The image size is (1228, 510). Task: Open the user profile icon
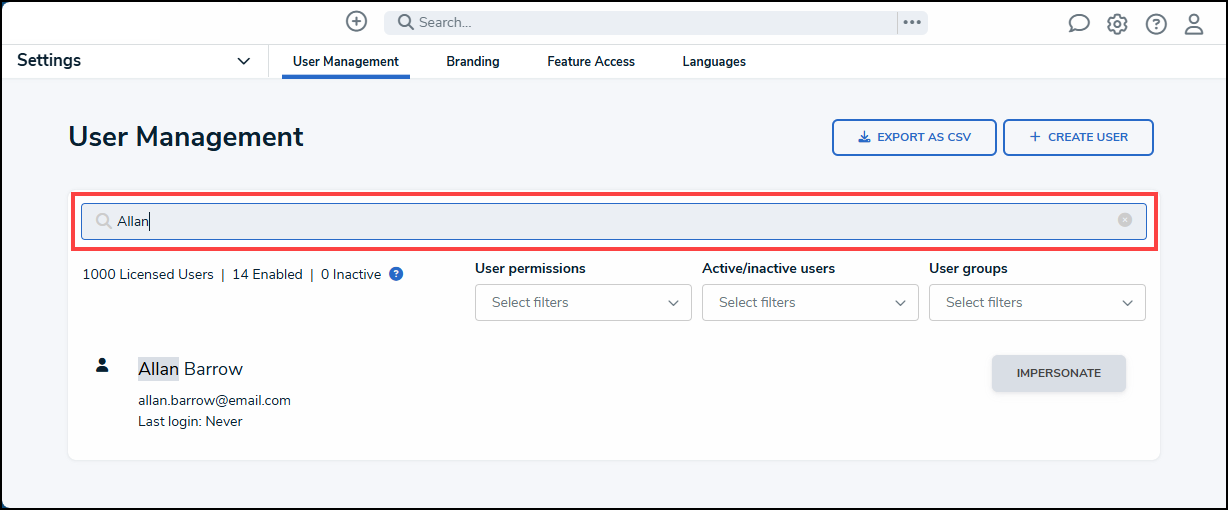click(1194, 24)
